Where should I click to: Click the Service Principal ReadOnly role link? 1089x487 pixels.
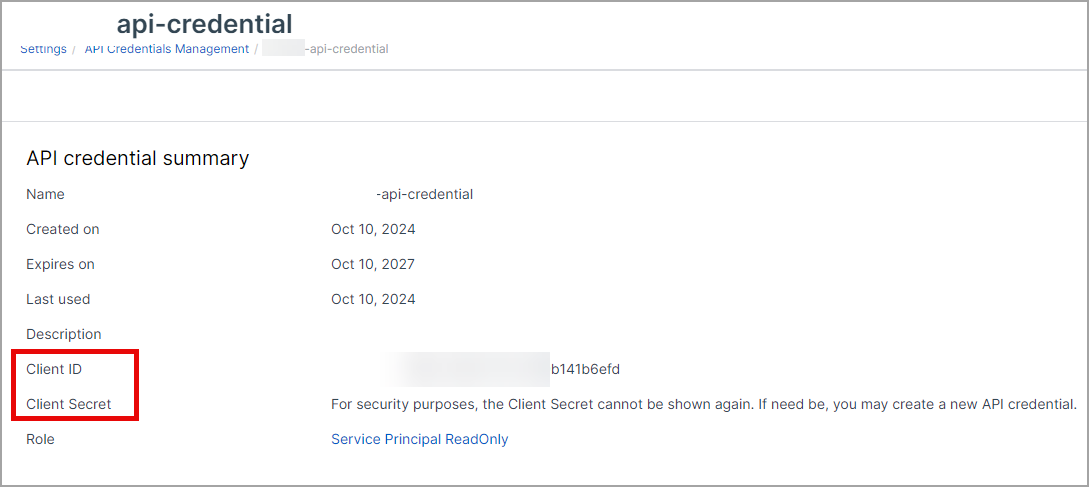point(419,439)
